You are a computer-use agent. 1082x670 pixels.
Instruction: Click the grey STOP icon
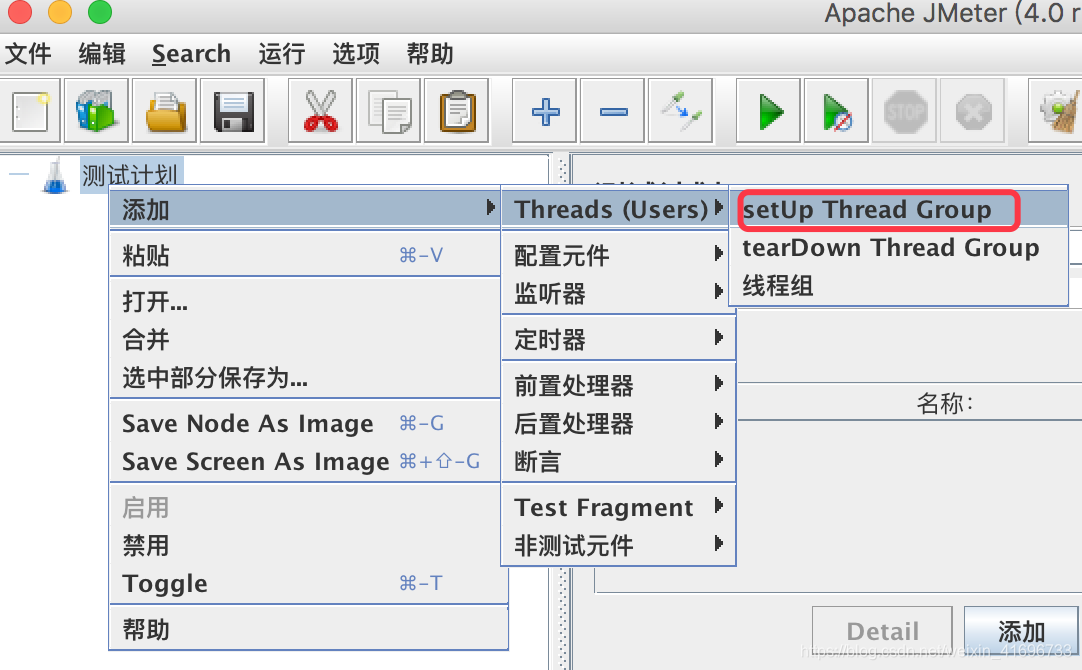905,111
